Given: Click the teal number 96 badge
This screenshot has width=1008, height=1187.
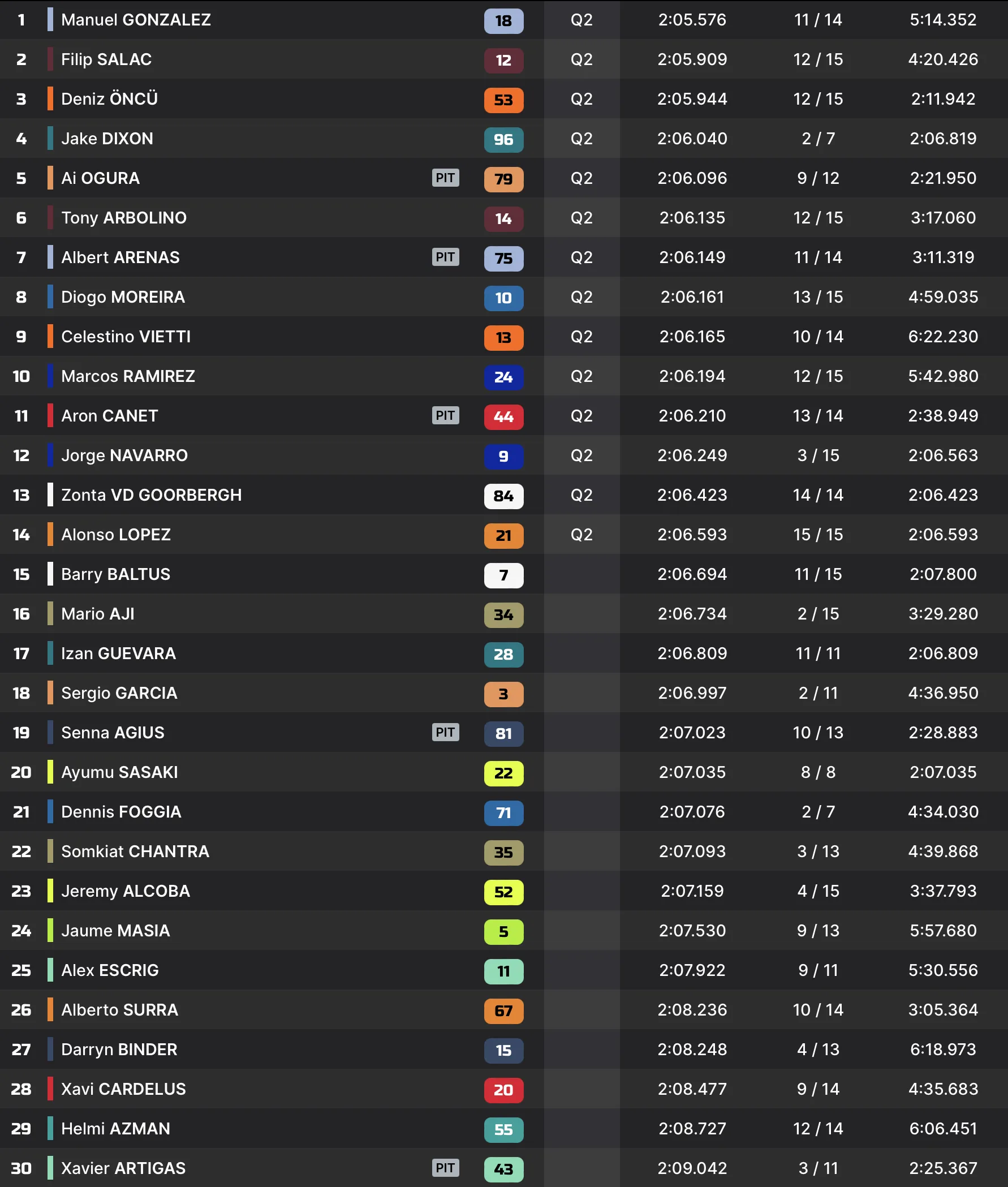Looking at the screenshot, I should (x=503, y=140).
